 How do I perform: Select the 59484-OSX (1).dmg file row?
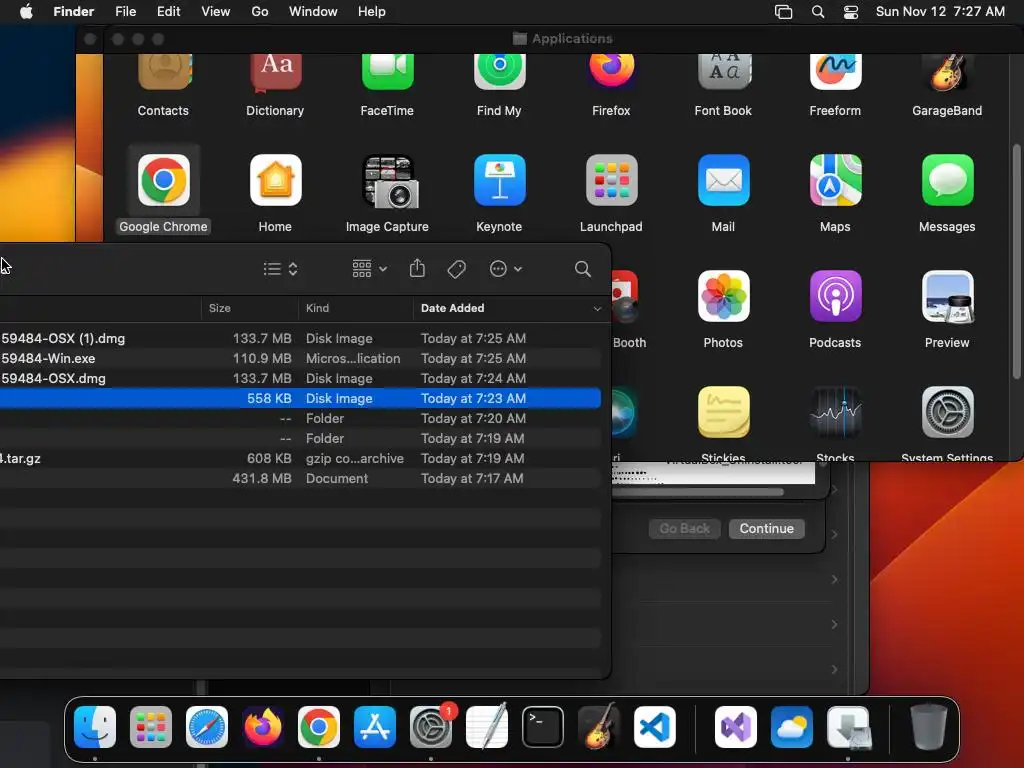click(299, 338)
